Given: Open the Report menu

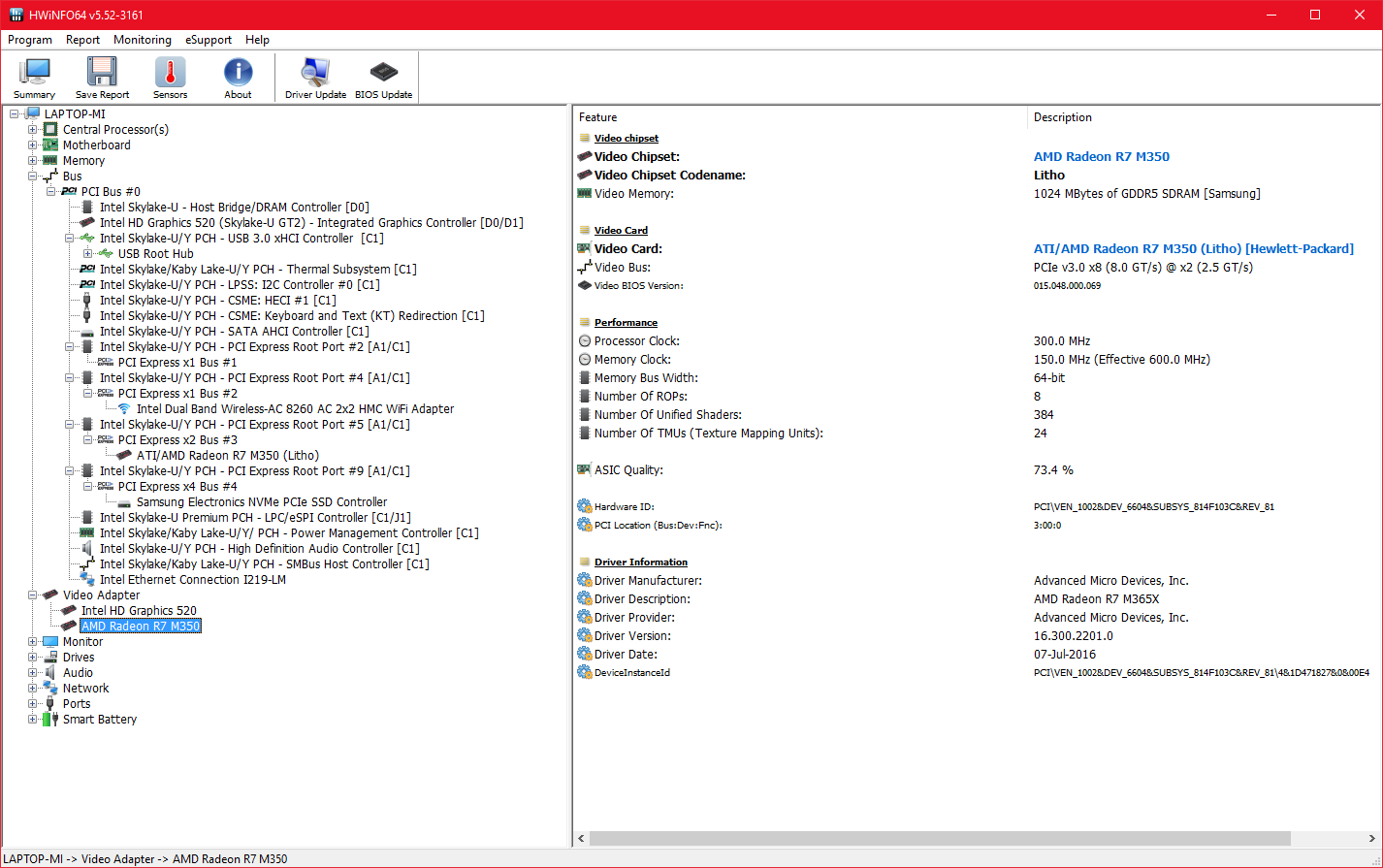Looking at the screenshot, I should point(82,40).
